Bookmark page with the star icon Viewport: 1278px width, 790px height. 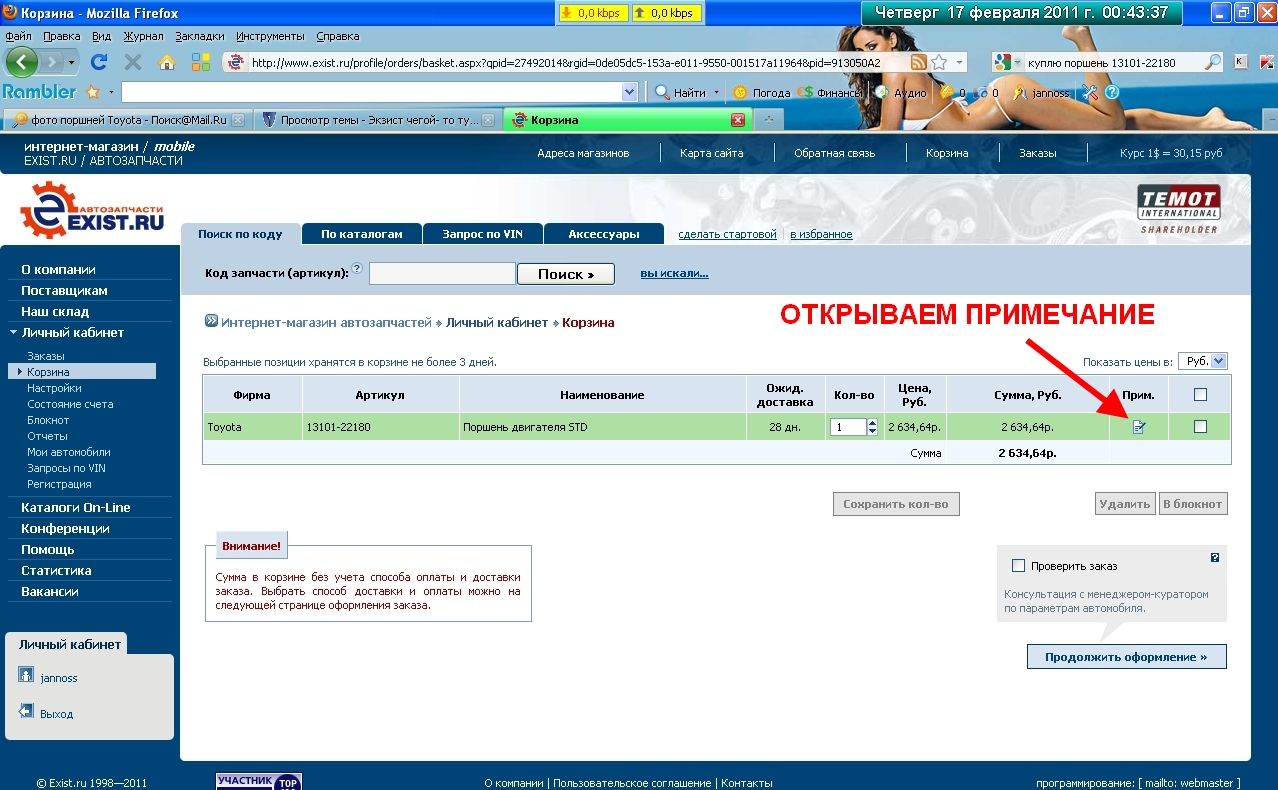[x=939, y=62]
